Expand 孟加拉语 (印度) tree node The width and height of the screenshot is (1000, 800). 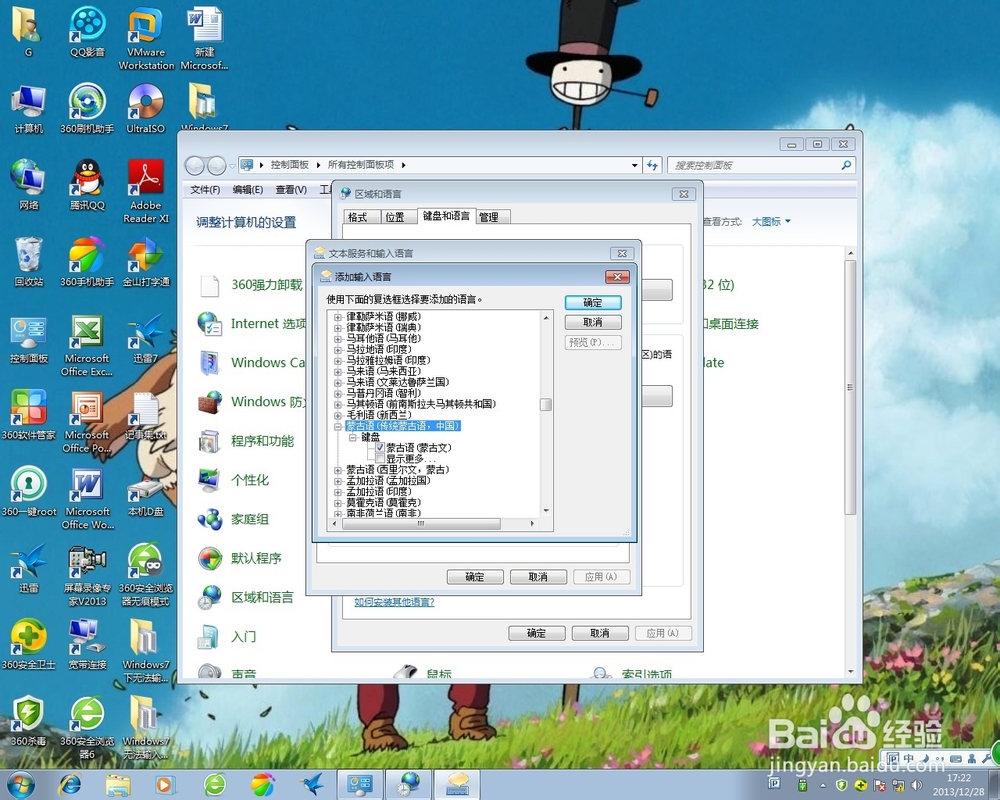[x=338, y=492]
